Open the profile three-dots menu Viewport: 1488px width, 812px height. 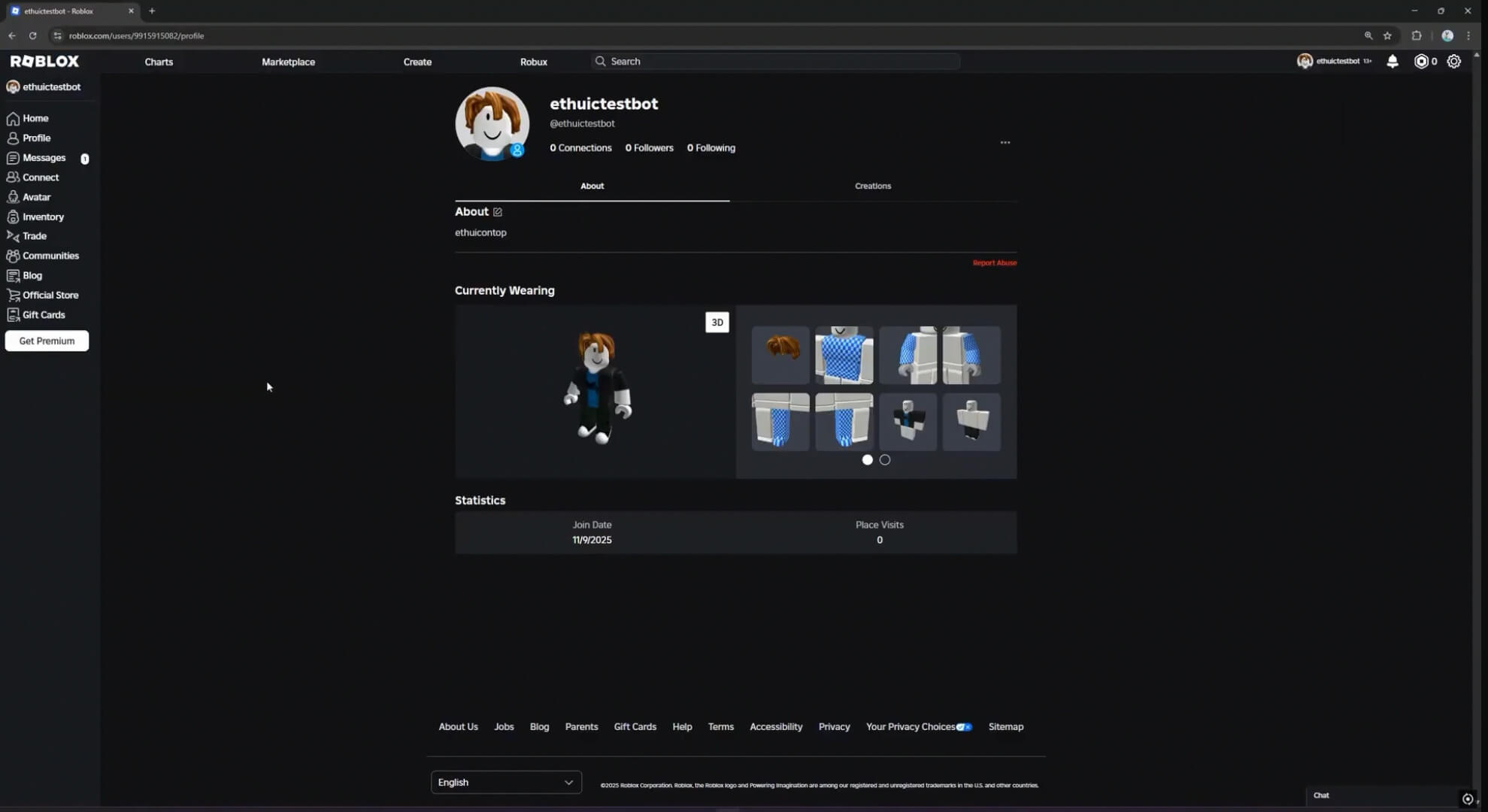coord(1005,142)
